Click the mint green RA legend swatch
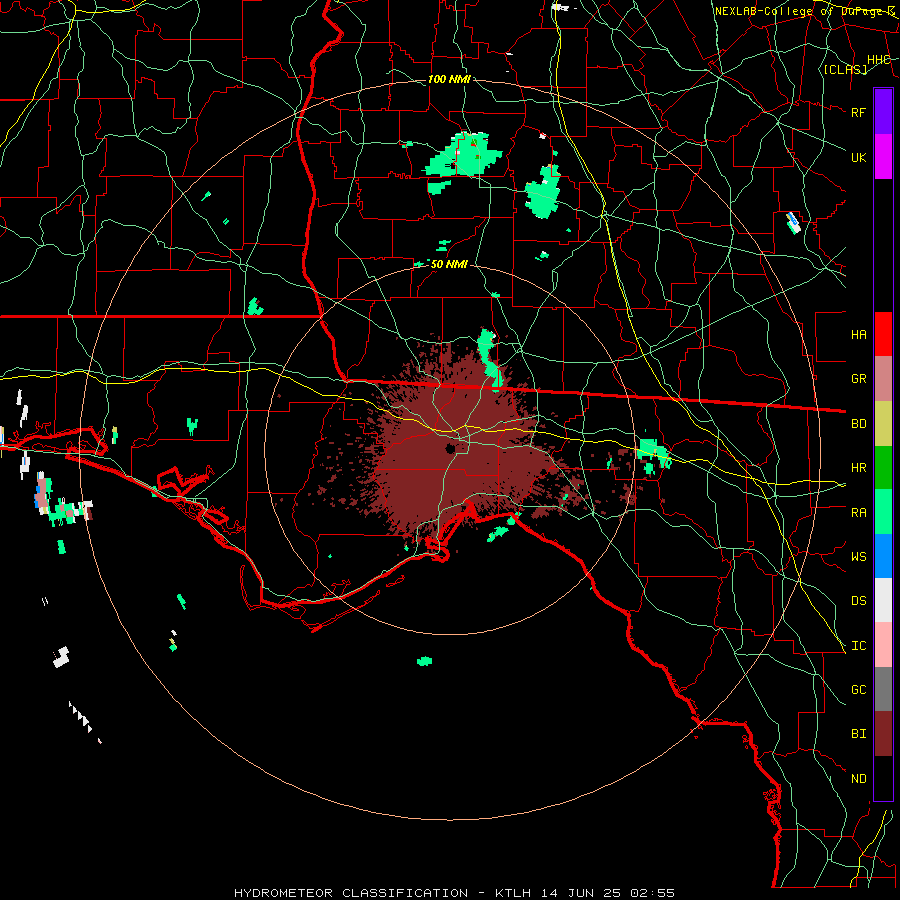900x900 pixels. click(883, 512)
